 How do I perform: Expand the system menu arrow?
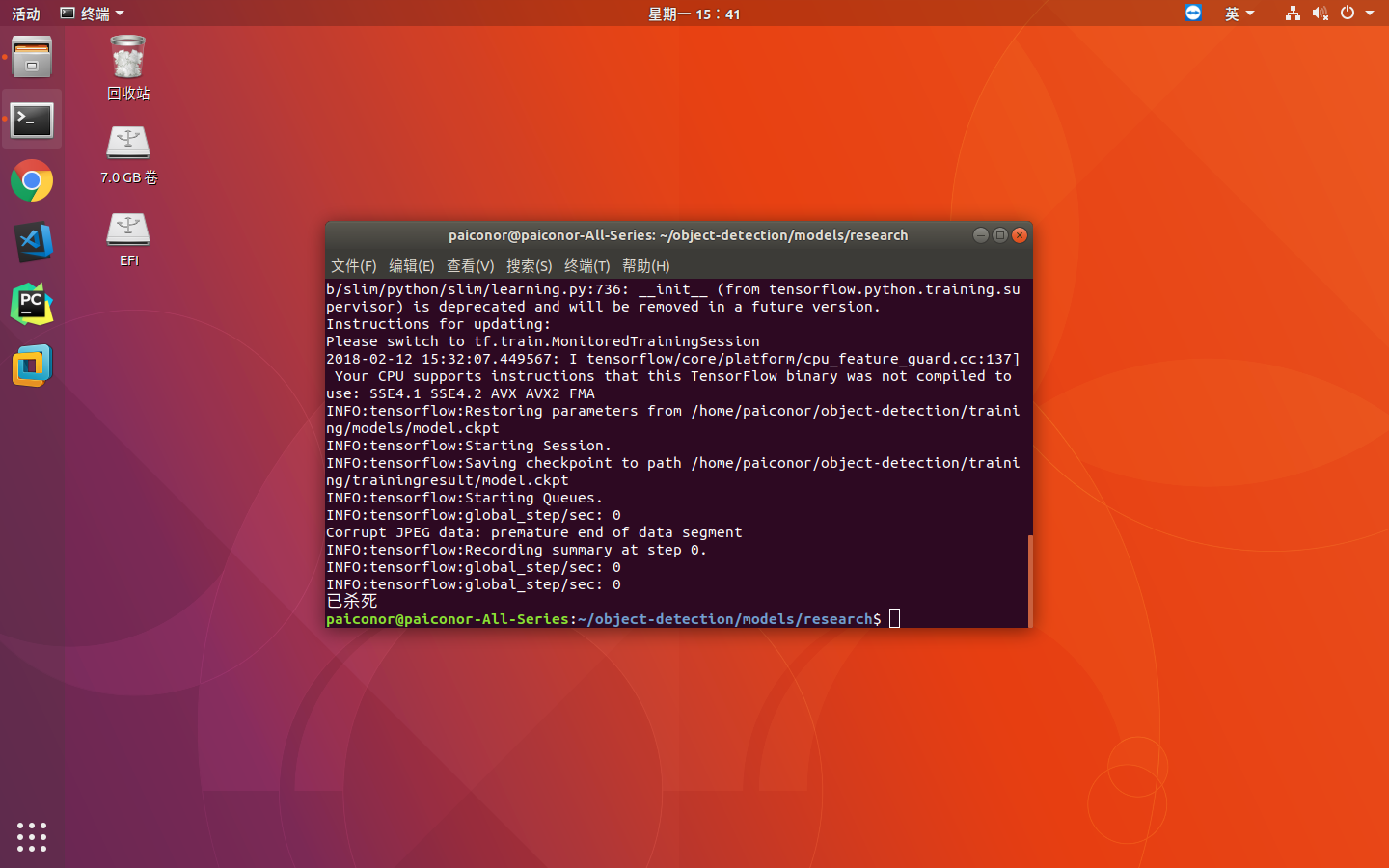(1370, 14)
